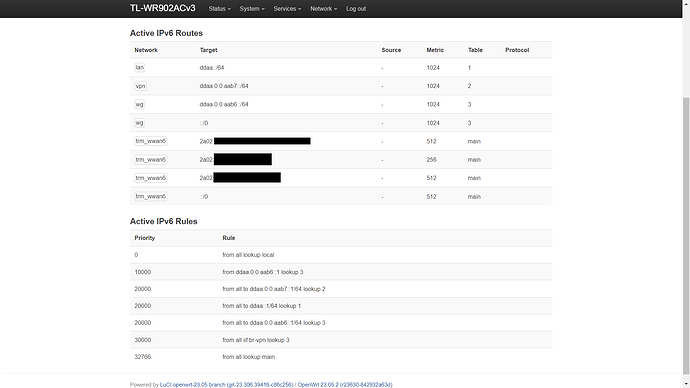Screen dimensions: 690x388
Task: Select the Priority column header
Action: (x=145, y=238)
